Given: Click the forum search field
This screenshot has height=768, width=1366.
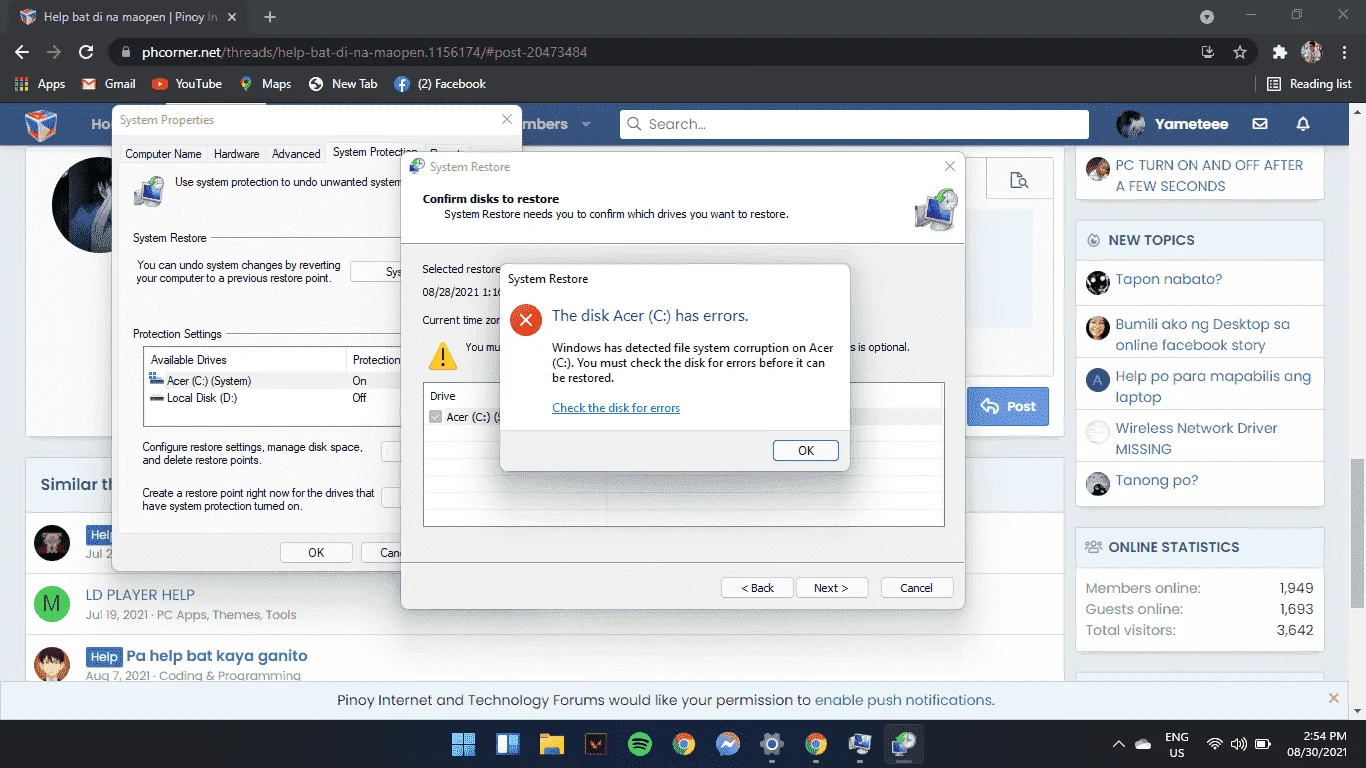Looking at the screenshot, I should coord(854,124).
